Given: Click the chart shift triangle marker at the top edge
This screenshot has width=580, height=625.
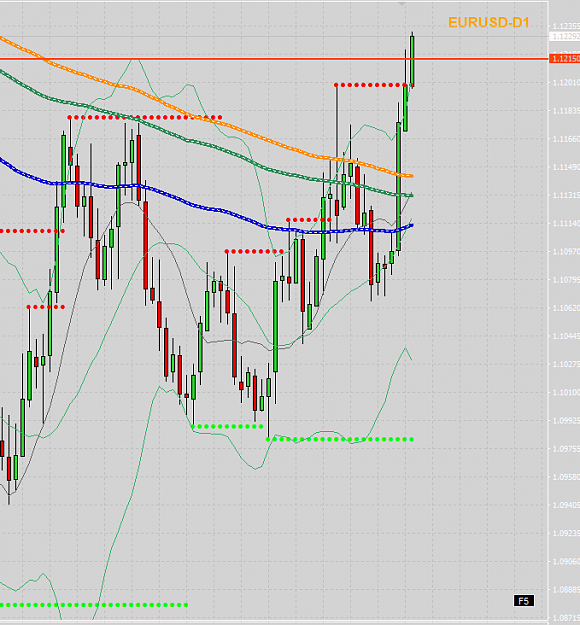Looking at the screenshot, I should pyautogui.click(x=402, y=4).
